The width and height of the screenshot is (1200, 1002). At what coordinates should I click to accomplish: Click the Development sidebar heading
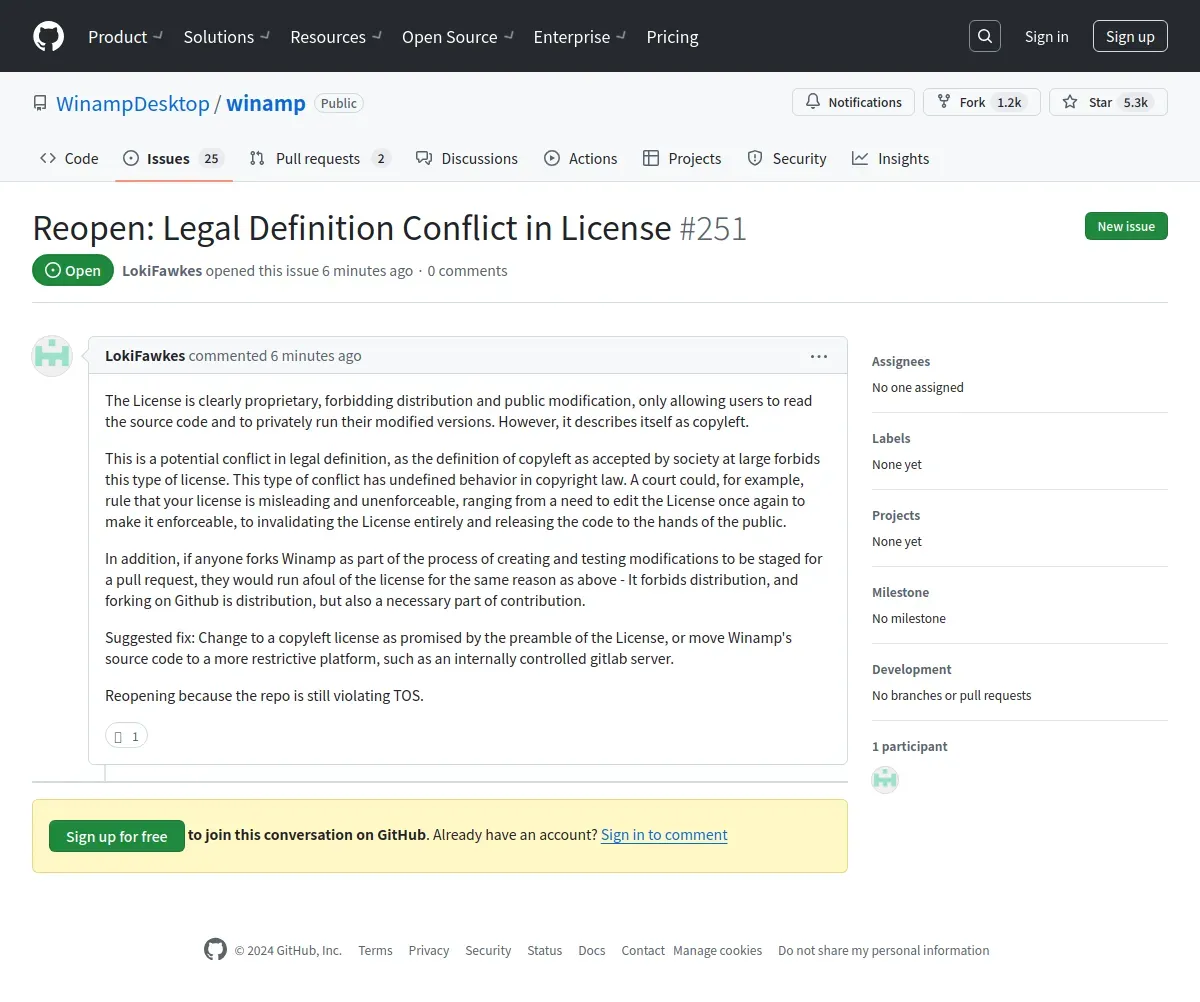coord(912,670)
